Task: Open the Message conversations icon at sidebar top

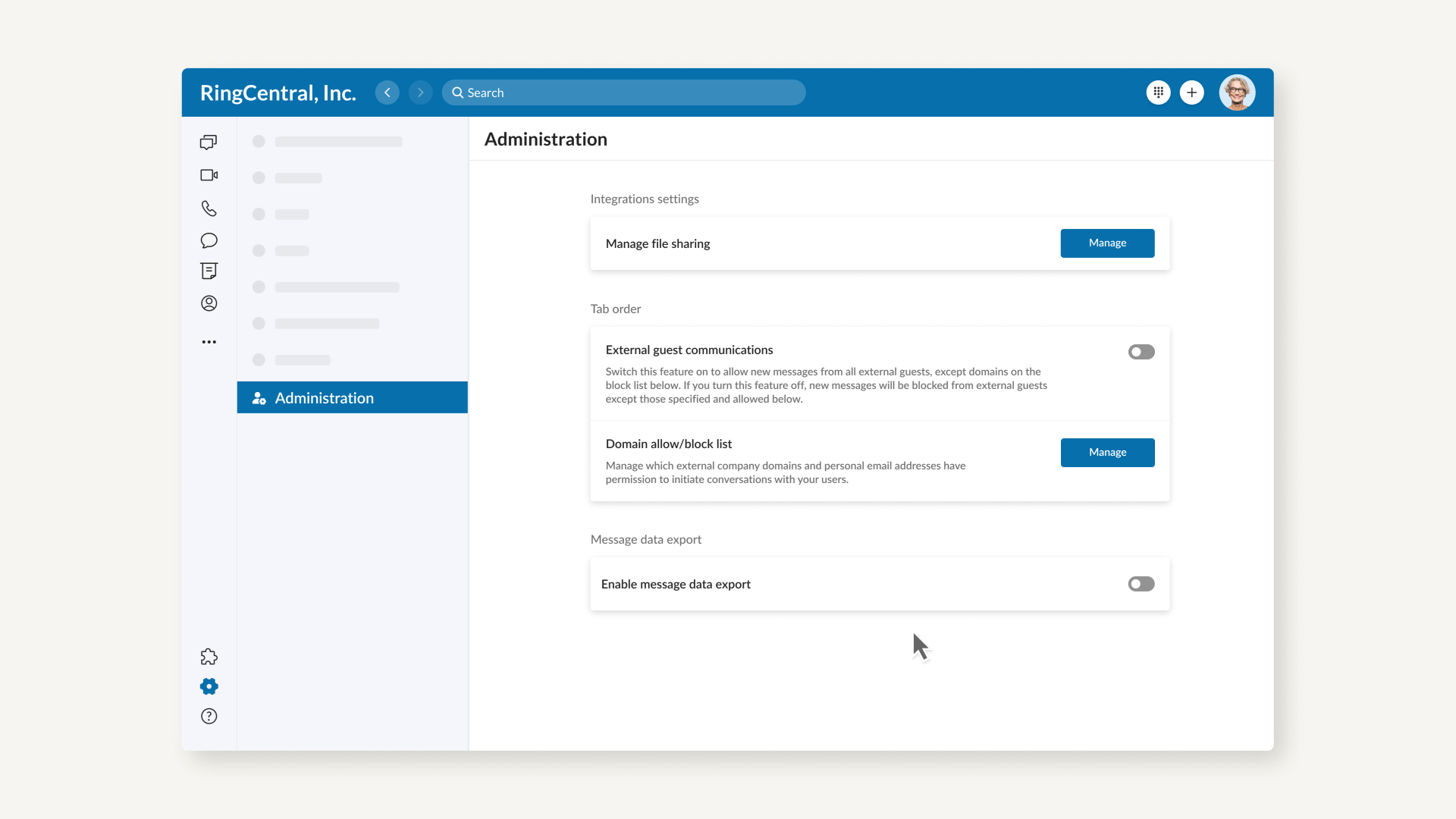Action: 209,142
